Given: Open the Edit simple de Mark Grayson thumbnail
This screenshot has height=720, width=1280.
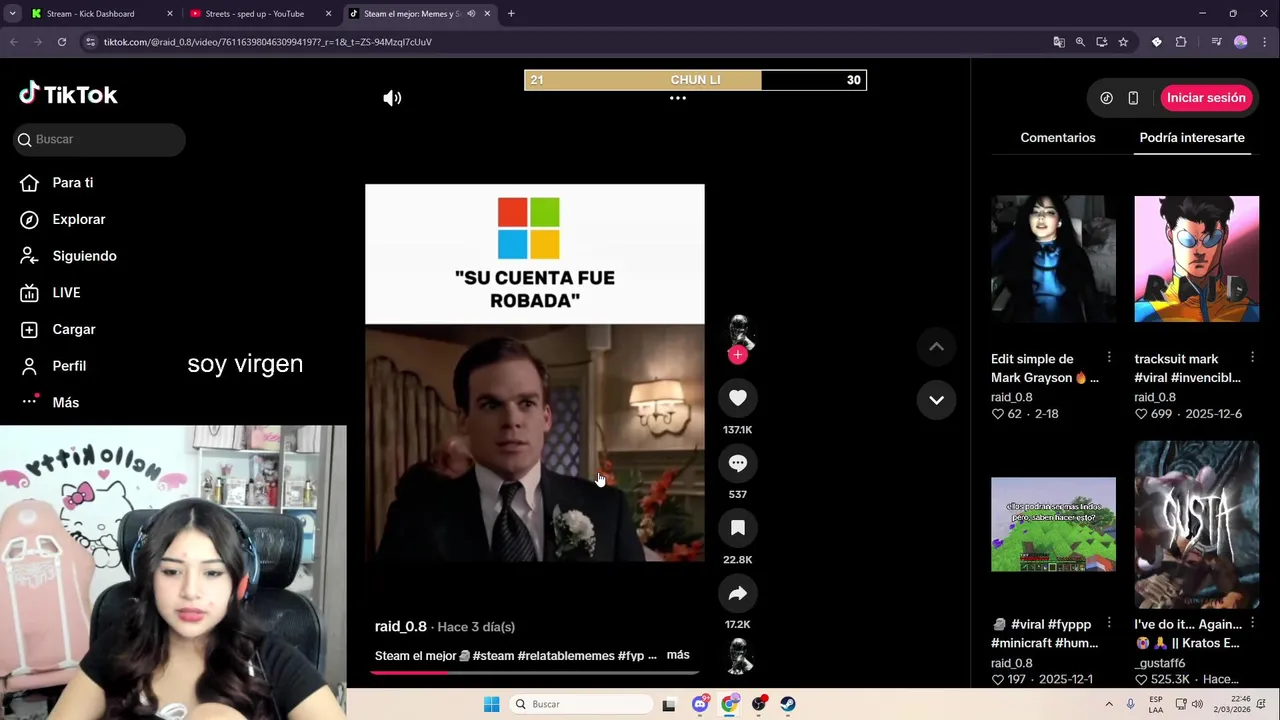Looking at the screenshot, I should [1053, 259].
